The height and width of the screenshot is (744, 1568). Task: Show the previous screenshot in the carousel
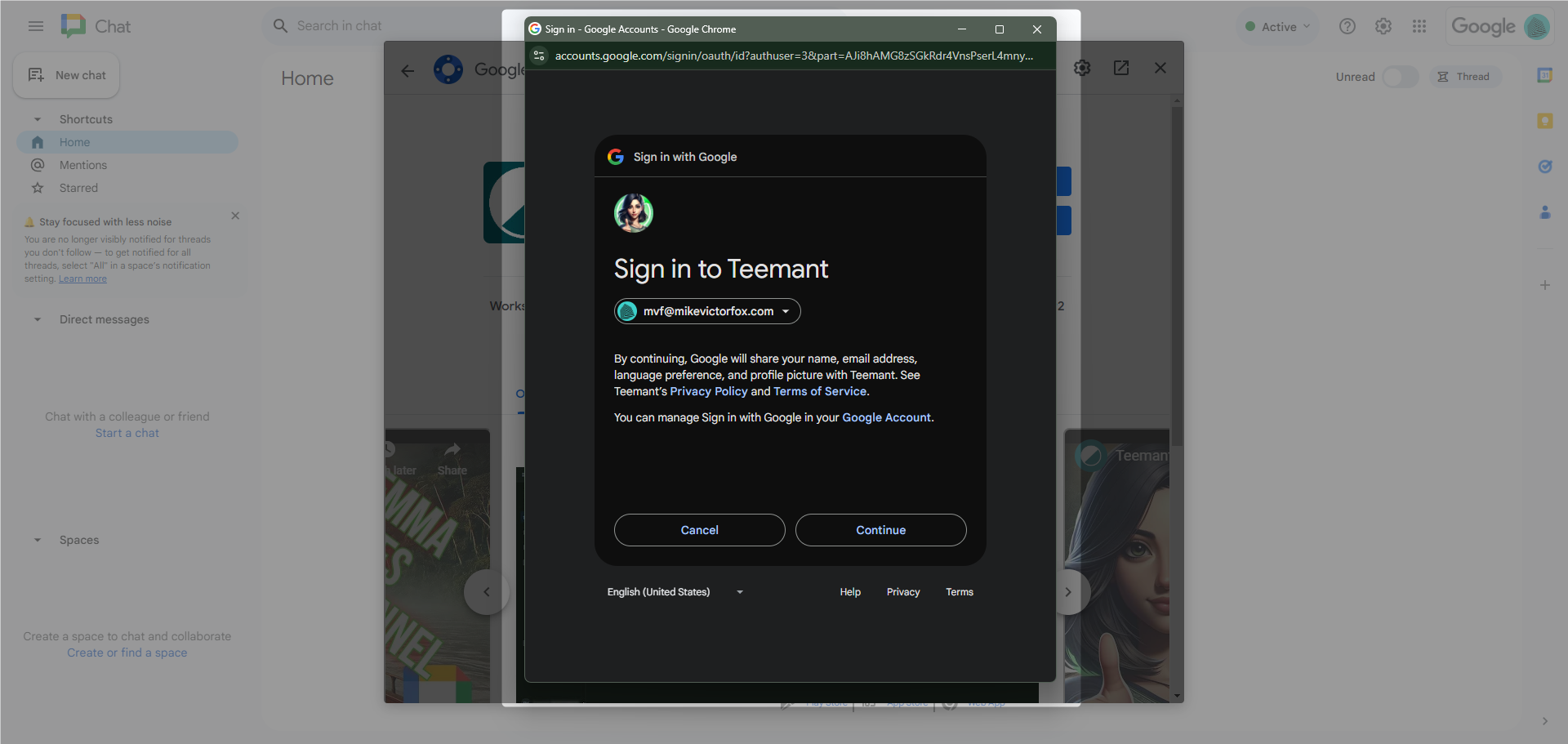[x=486, y=592]
